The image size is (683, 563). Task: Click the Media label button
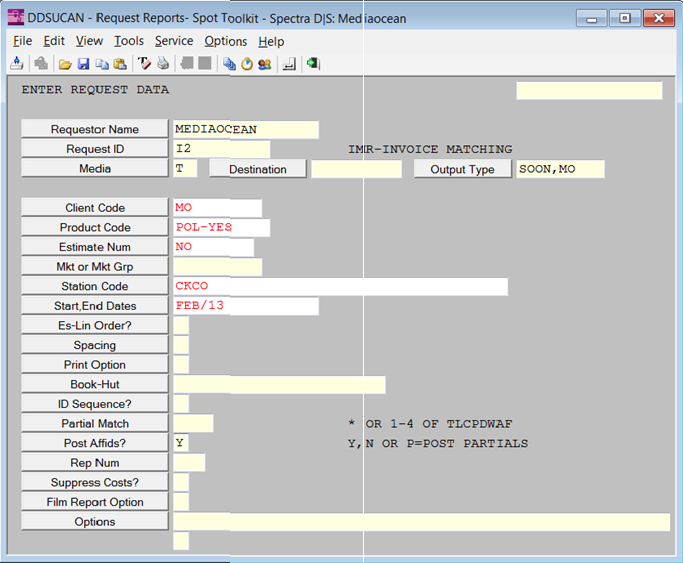95,169
